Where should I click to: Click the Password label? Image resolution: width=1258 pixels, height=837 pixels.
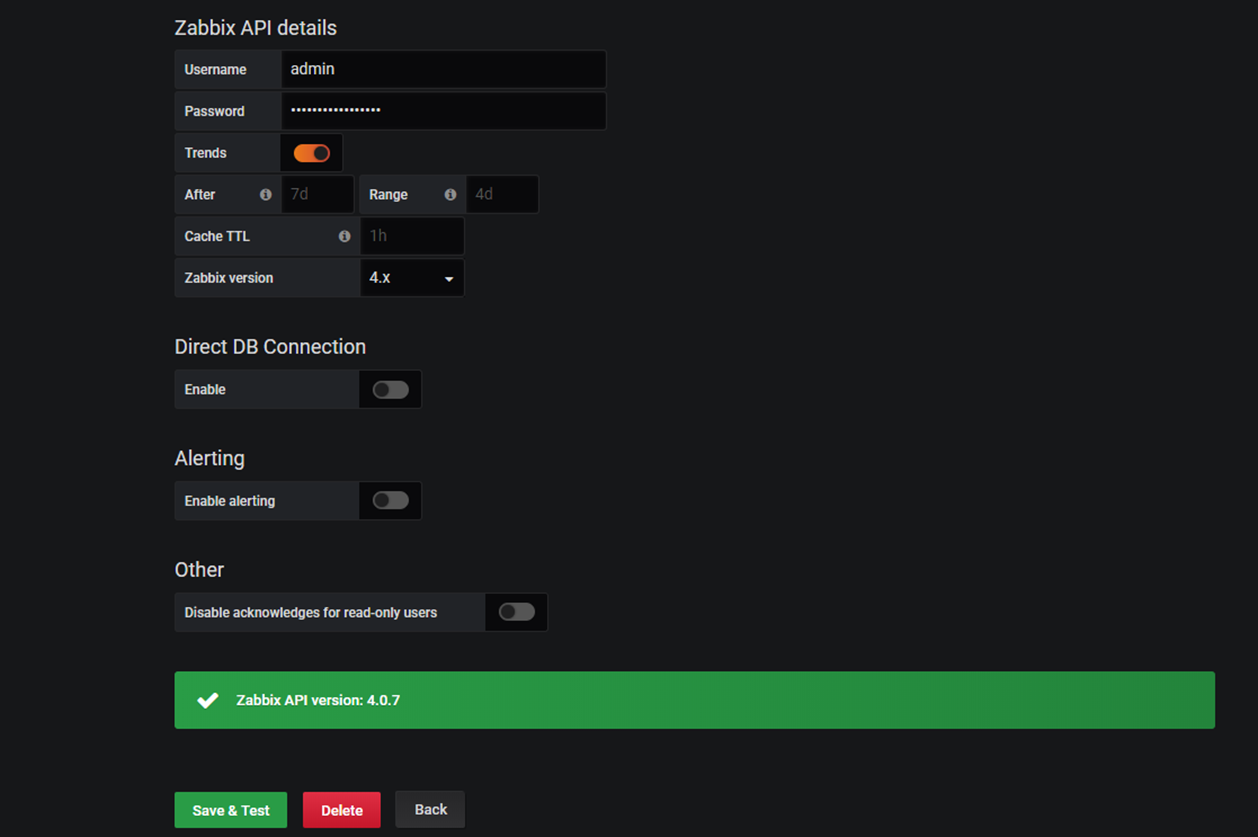coord(214,111)
